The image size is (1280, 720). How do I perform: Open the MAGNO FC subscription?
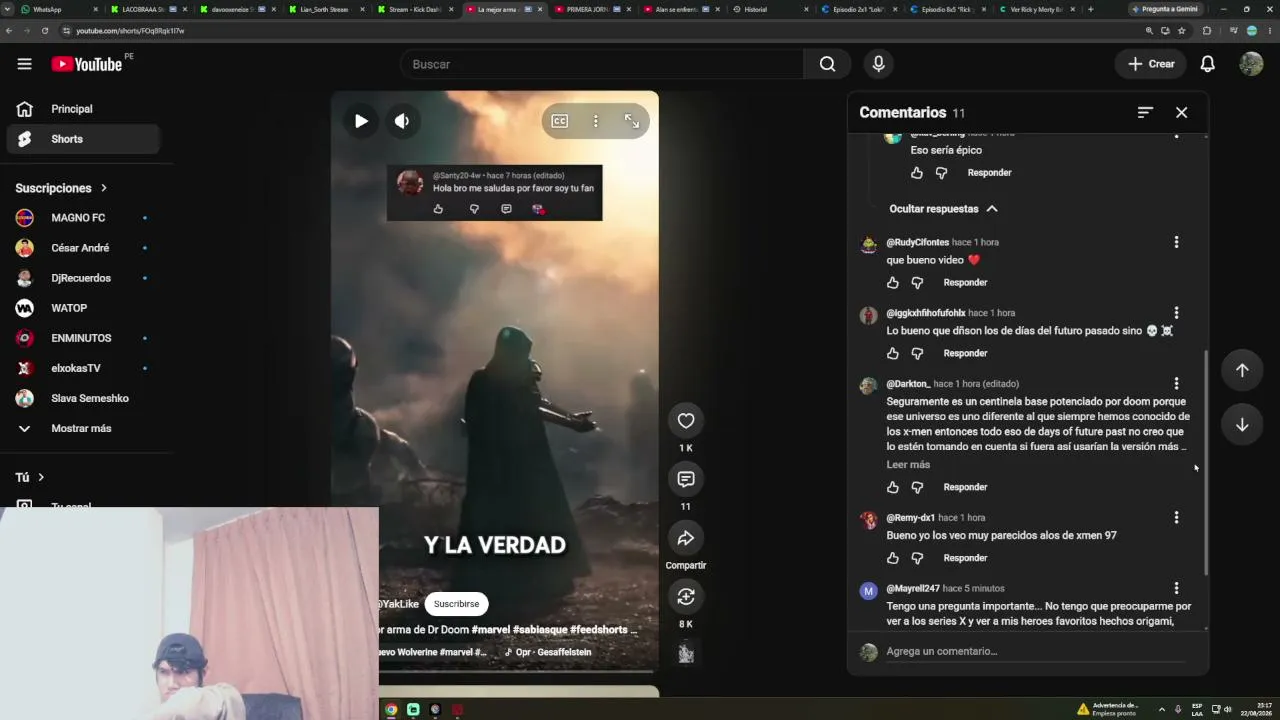[83, 218]
